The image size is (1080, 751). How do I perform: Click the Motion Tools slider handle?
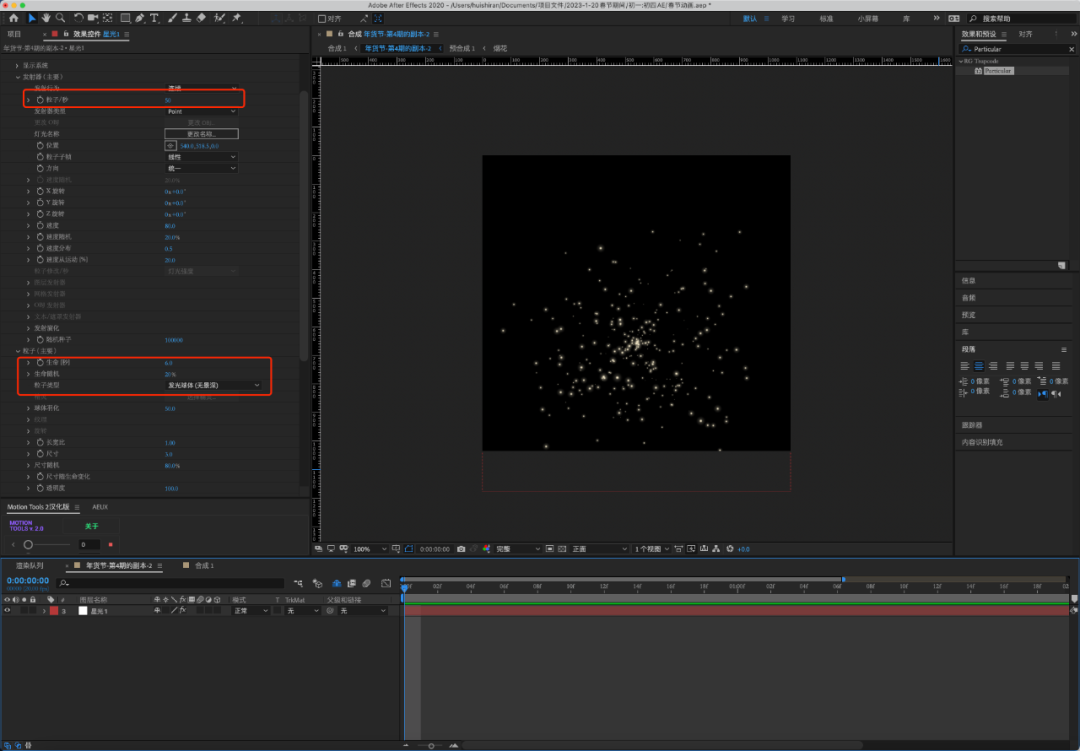tap(28, 544)
